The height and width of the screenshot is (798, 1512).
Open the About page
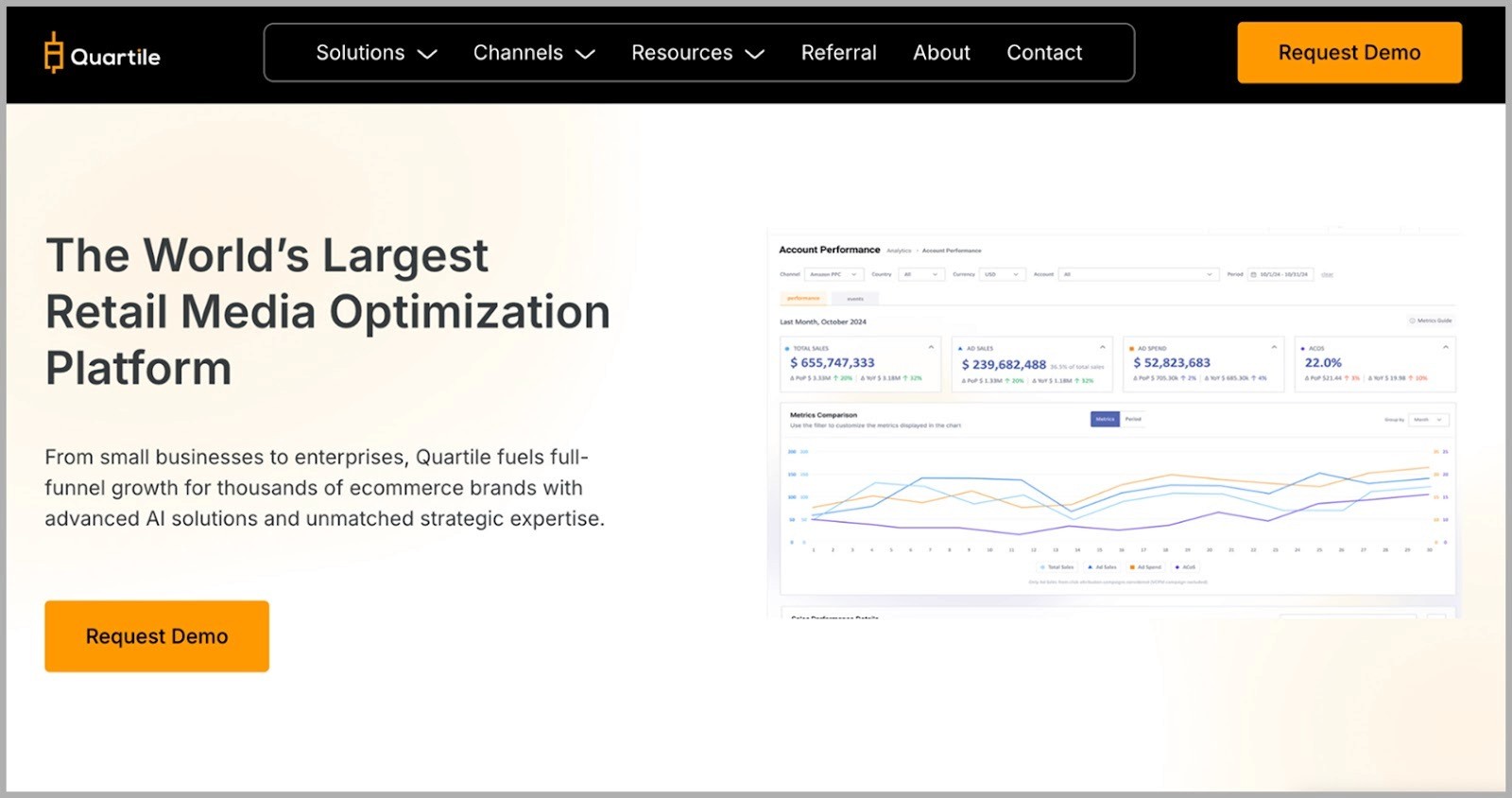941,53
